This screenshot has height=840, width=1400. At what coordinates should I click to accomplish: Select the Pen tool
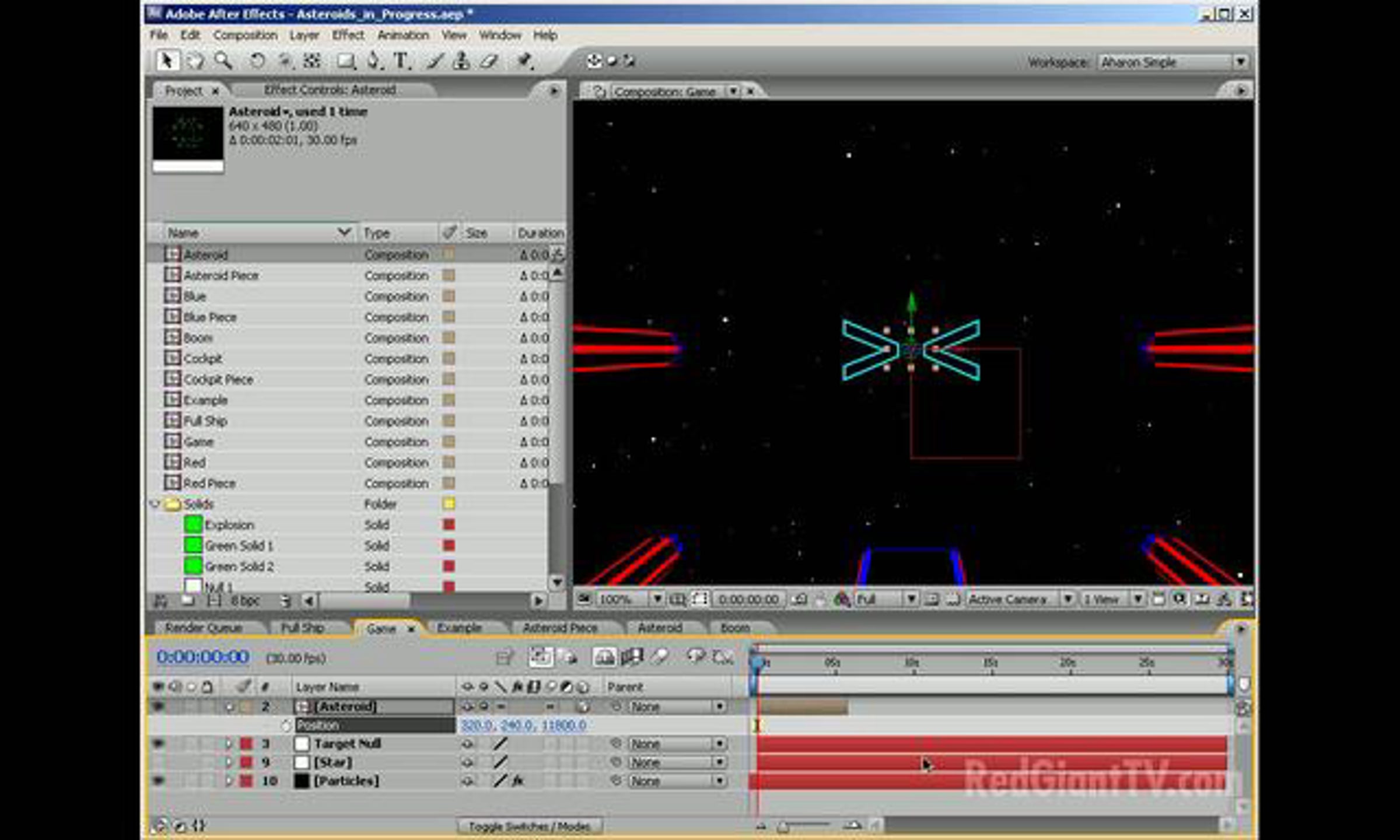tap(374, 61)
